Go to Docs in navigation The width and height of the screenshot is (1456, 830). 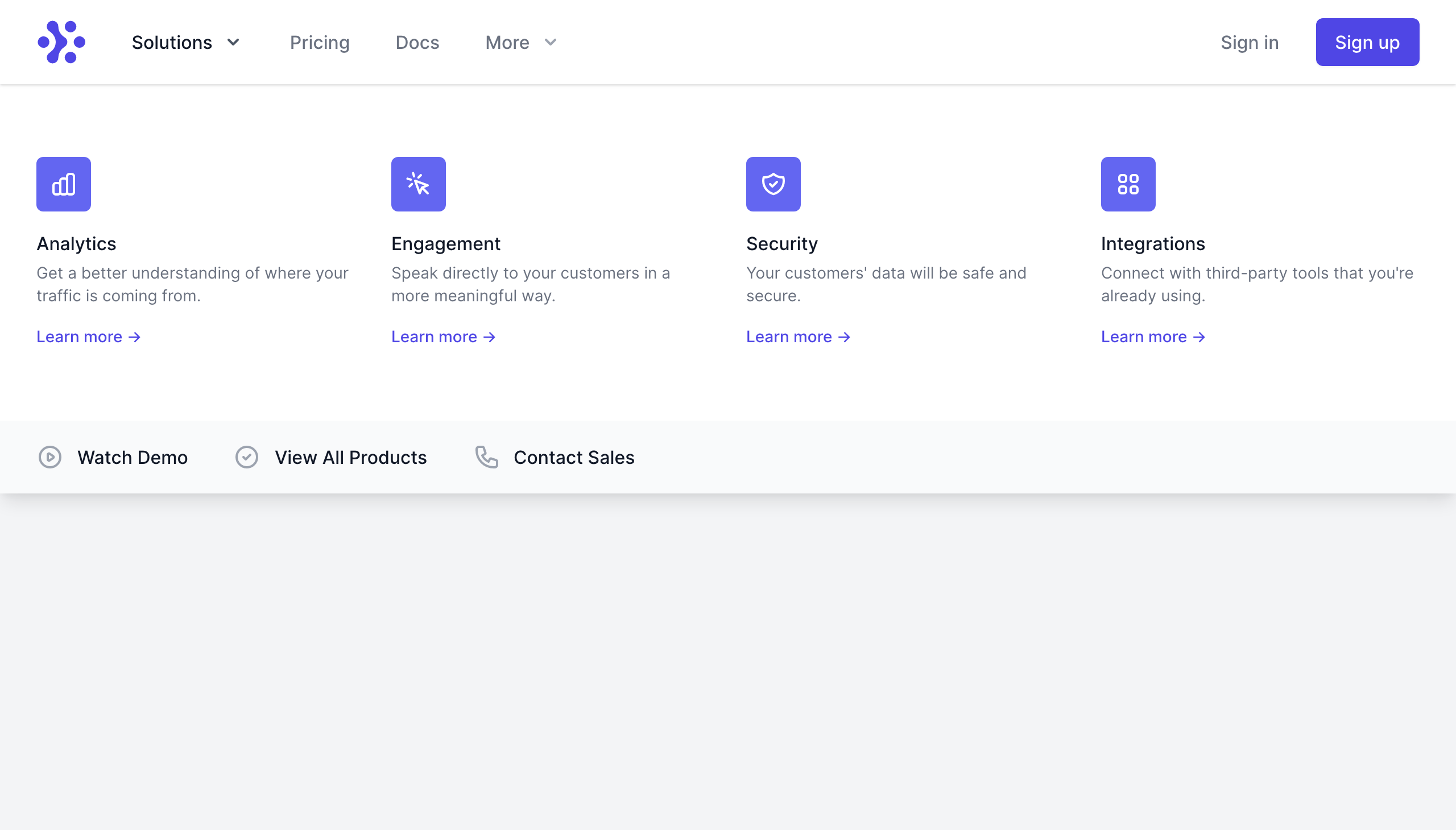417,42
